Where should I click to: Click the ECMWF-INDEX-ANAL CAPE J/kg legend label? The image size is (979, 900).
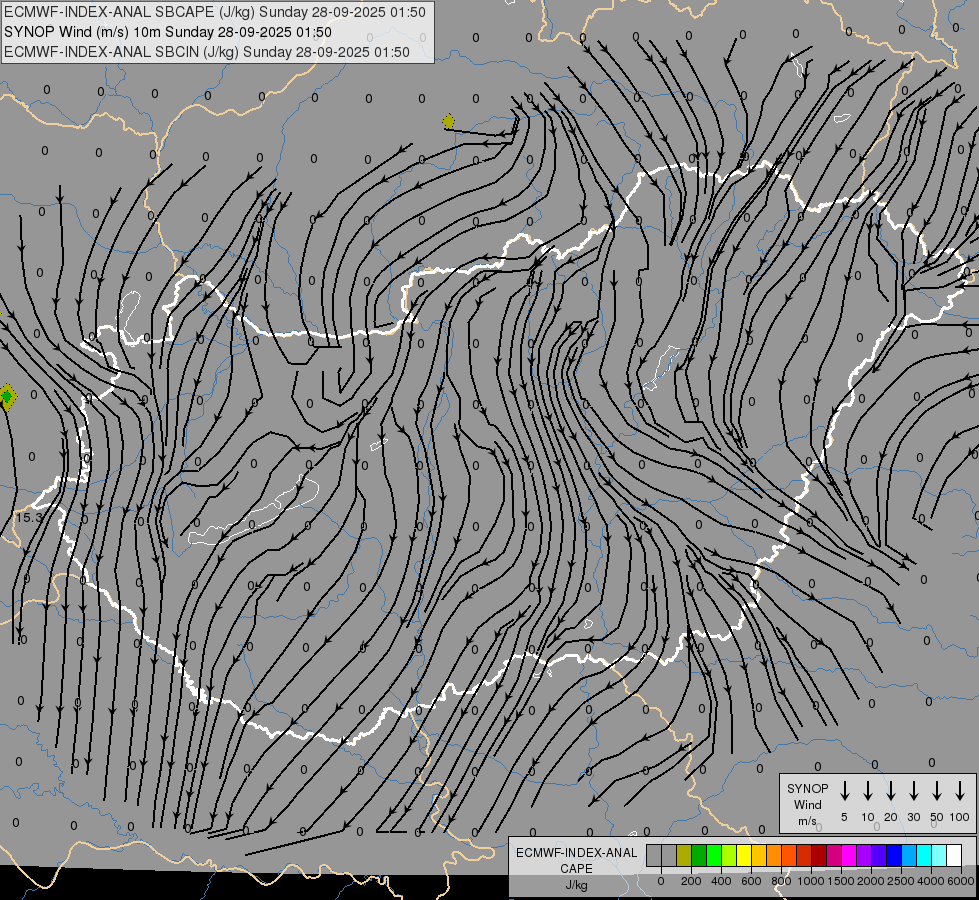576,868
